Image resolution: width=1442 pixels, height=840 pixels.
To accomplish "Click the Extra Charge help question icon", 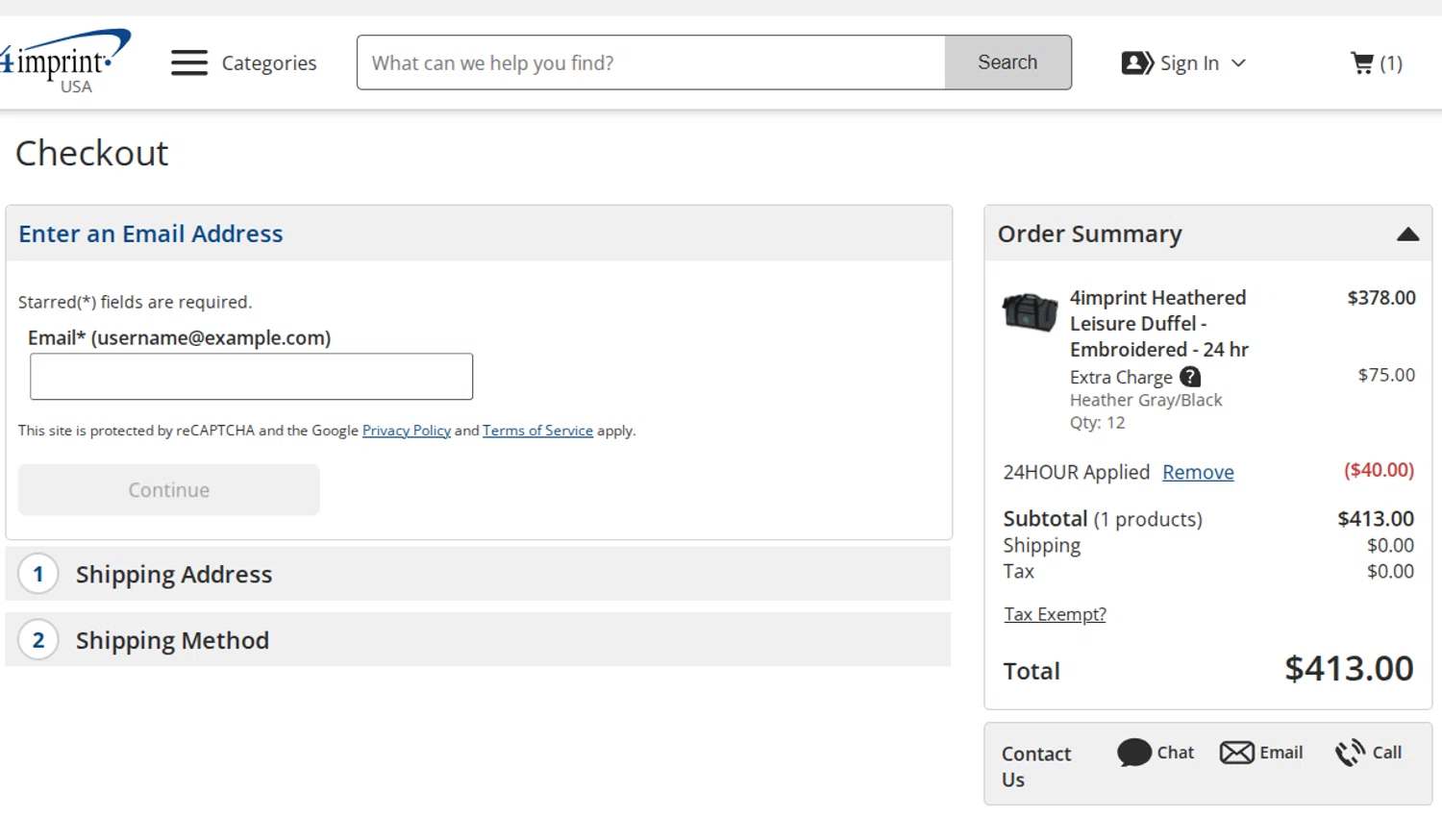I will tap(1190, 377).
